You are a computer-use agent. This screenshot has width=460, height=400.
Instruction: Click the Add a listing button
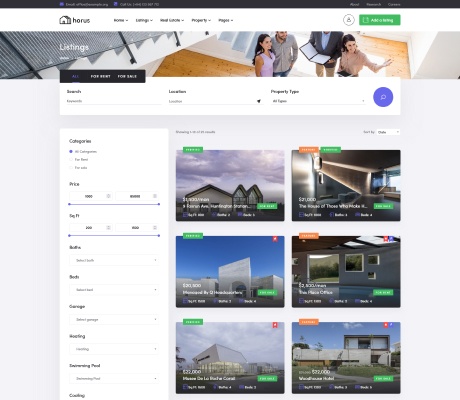380,20
